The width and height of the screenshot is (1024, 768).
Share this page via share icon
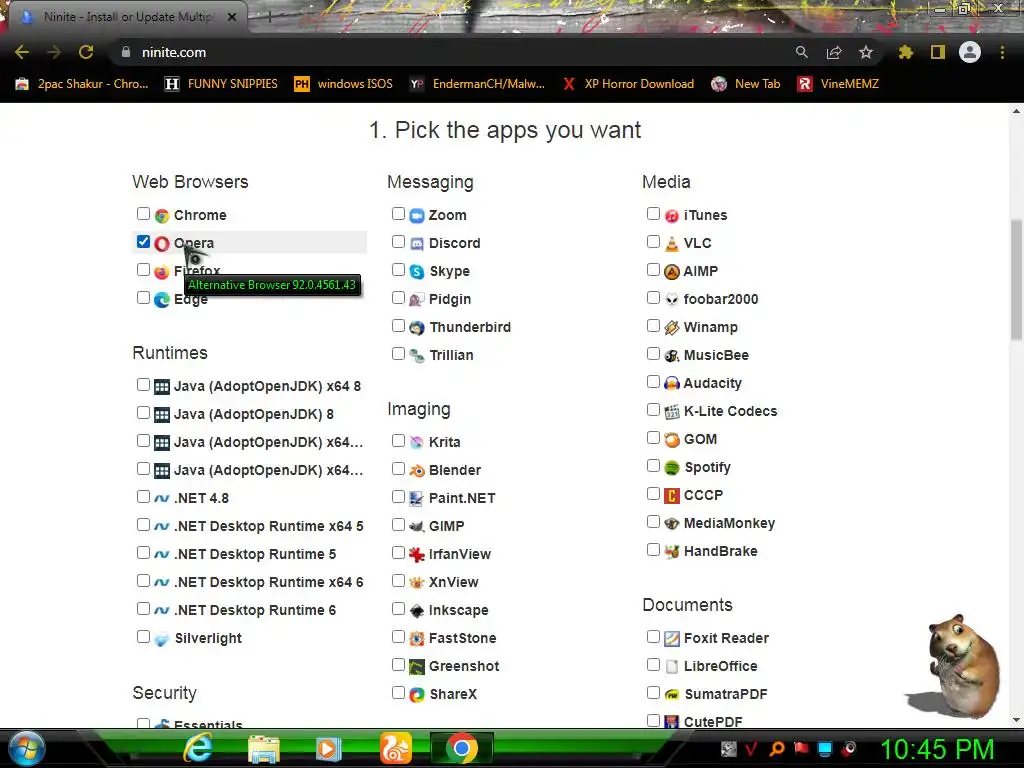click(x=833, y=52)
